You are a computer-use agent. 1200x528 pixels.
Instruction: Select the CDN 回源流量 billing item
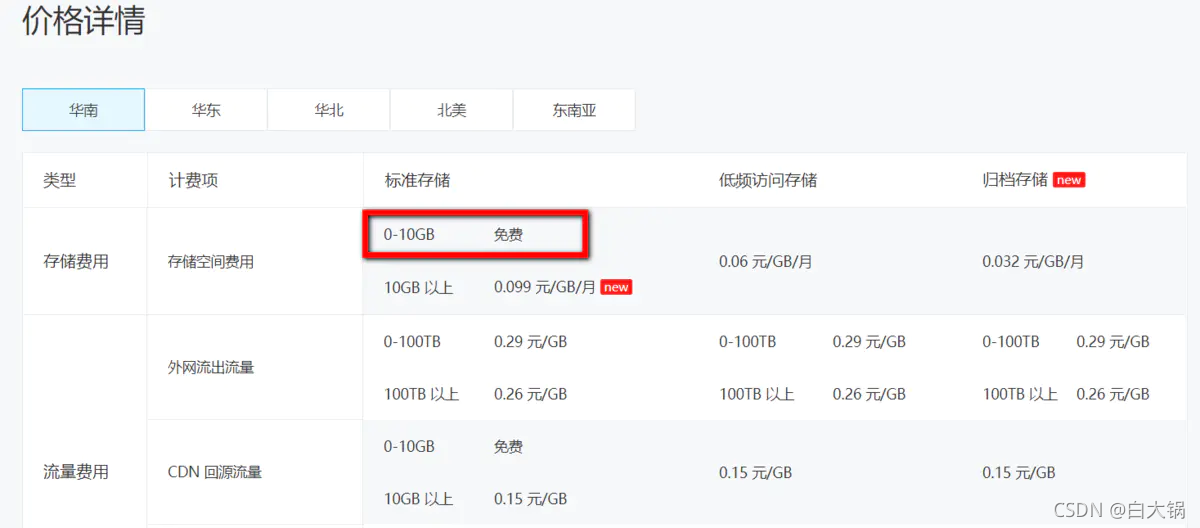tap(215, 472)
